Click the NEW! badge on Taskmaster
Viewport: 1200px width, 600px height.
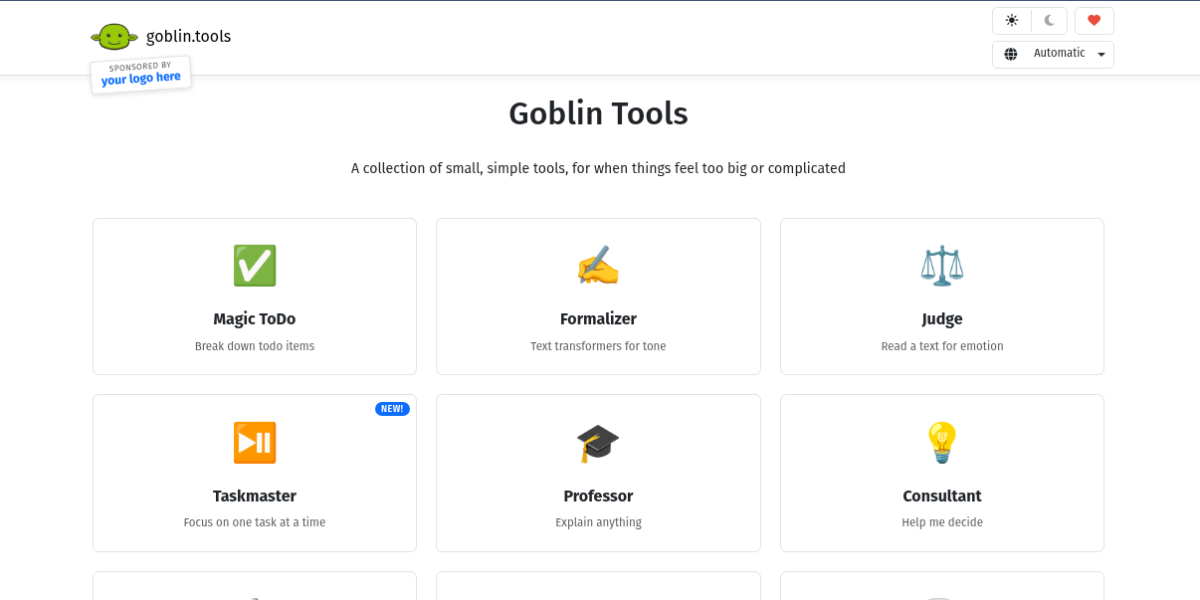pyautogui.click(x=392, y=409)
